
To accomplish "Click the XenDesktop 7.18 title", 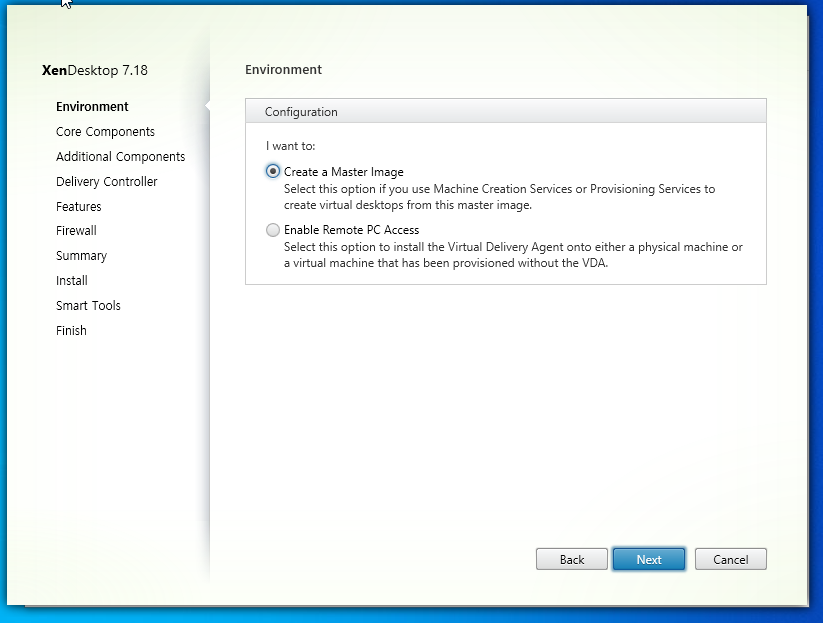I will click(x=95, y=70).
